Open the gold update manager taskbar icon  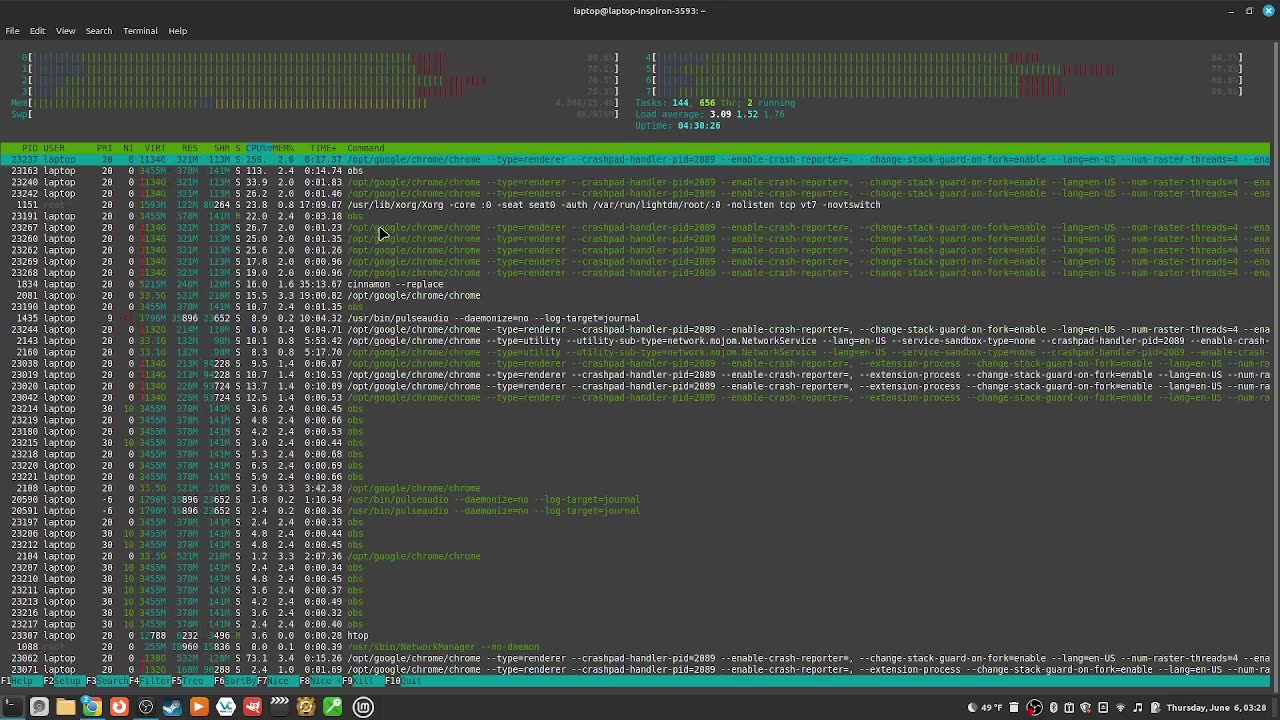[x=306, y=707]
